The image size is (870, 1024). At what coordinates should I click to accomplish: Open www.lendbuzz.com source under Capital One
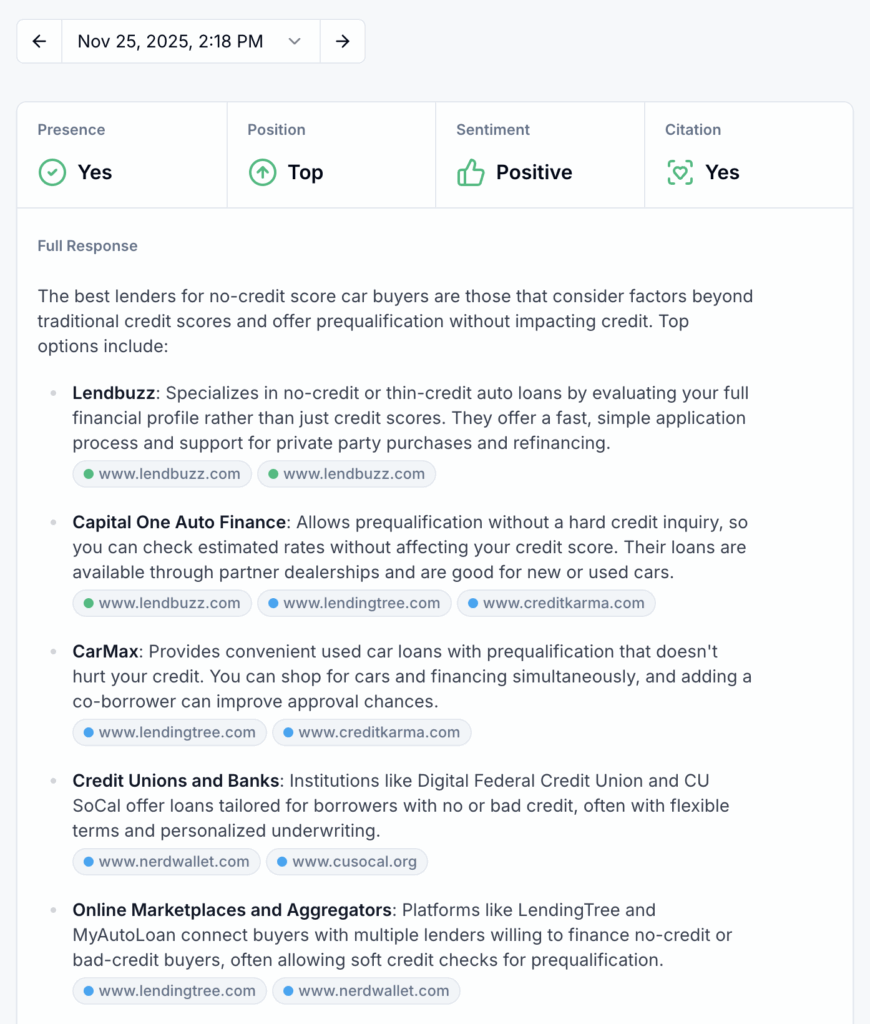click(x=162, y=603)
